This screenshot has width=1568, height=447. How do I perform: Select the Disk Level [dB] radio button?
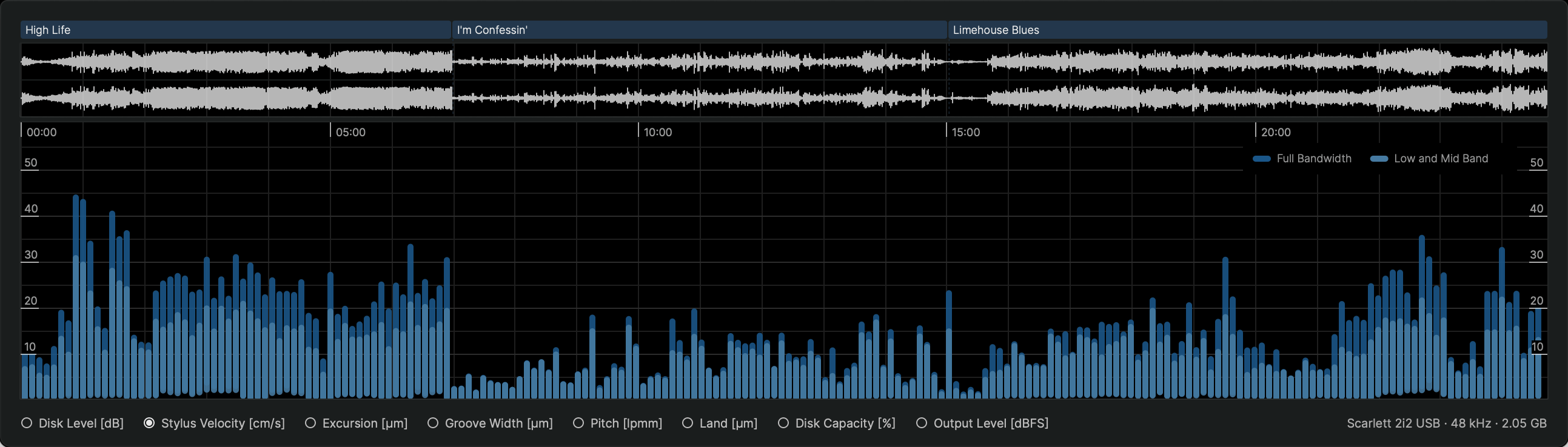coord(27,423)
